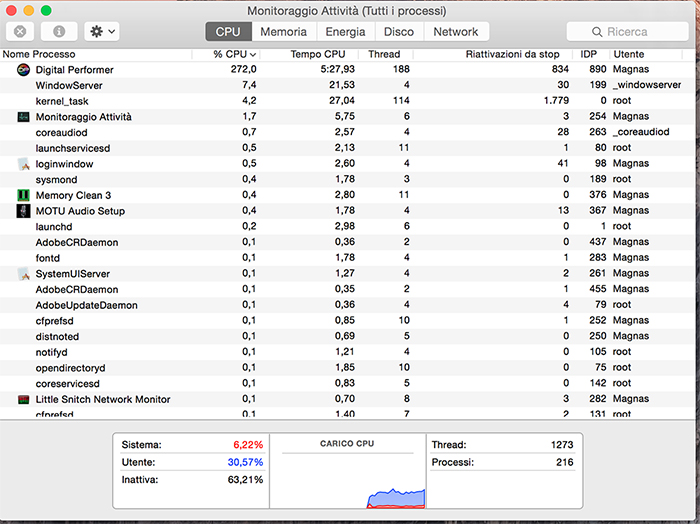Click the loginwindow process icon
The image size is (700, 524).
(x=23, y=164)
